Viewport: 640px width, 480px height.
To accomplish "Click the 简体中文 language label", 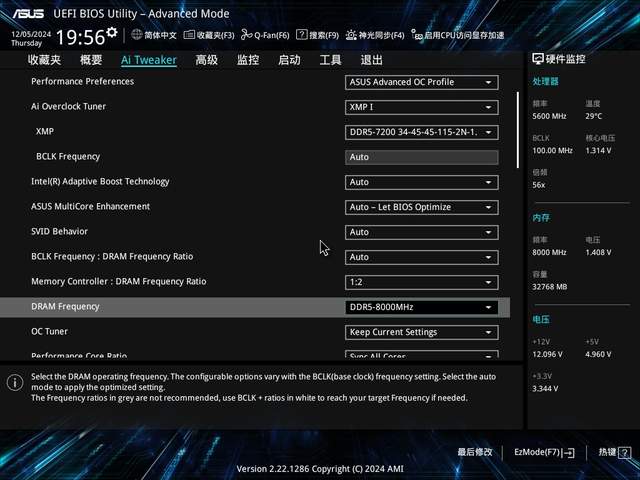I will pyautogui.click(x=160, y=35).
